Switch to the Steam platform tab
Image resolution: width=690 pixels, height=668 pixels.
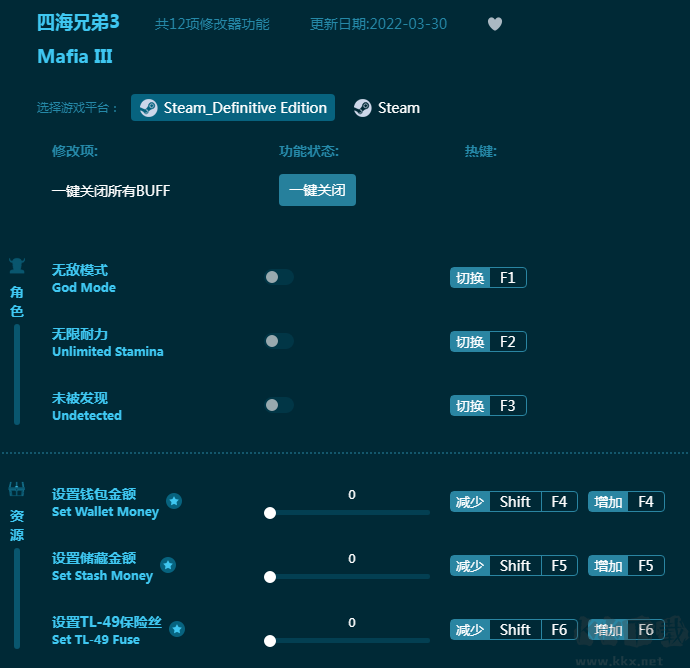387,108
